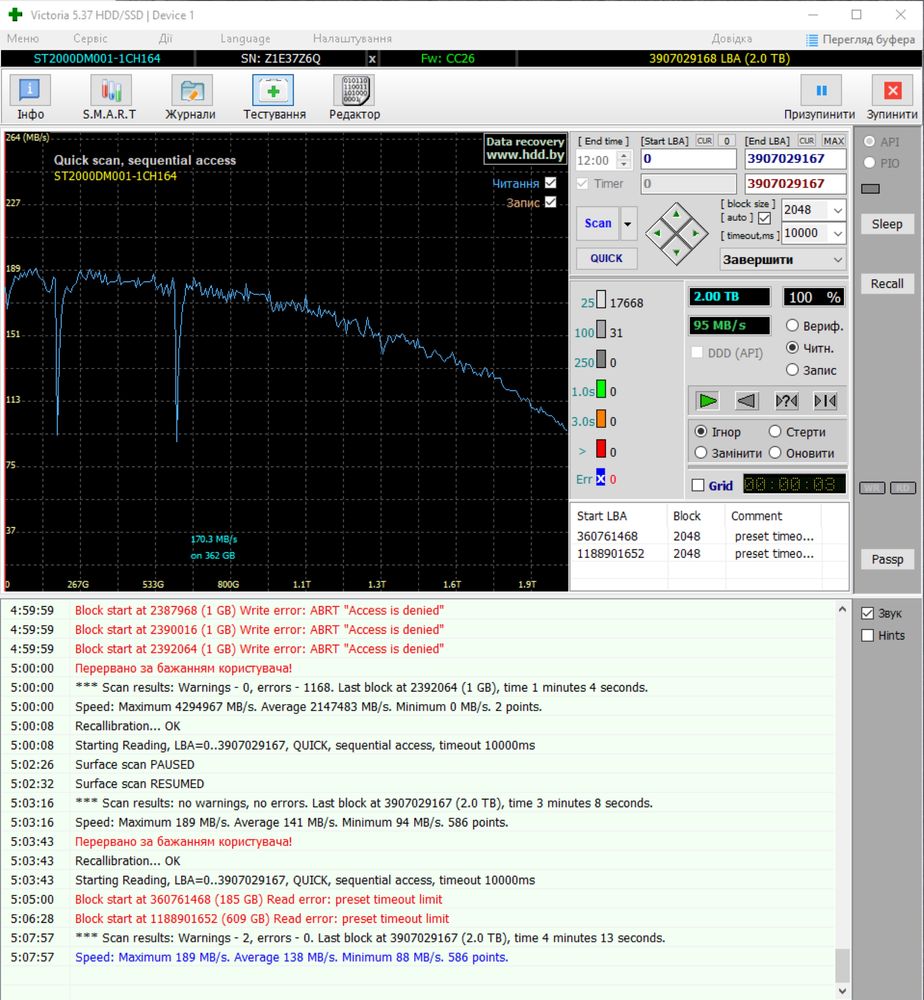Open the arrow dropdown next to Scan
The width and height of the screenshot is (924, 1000).
pos(628,224)
